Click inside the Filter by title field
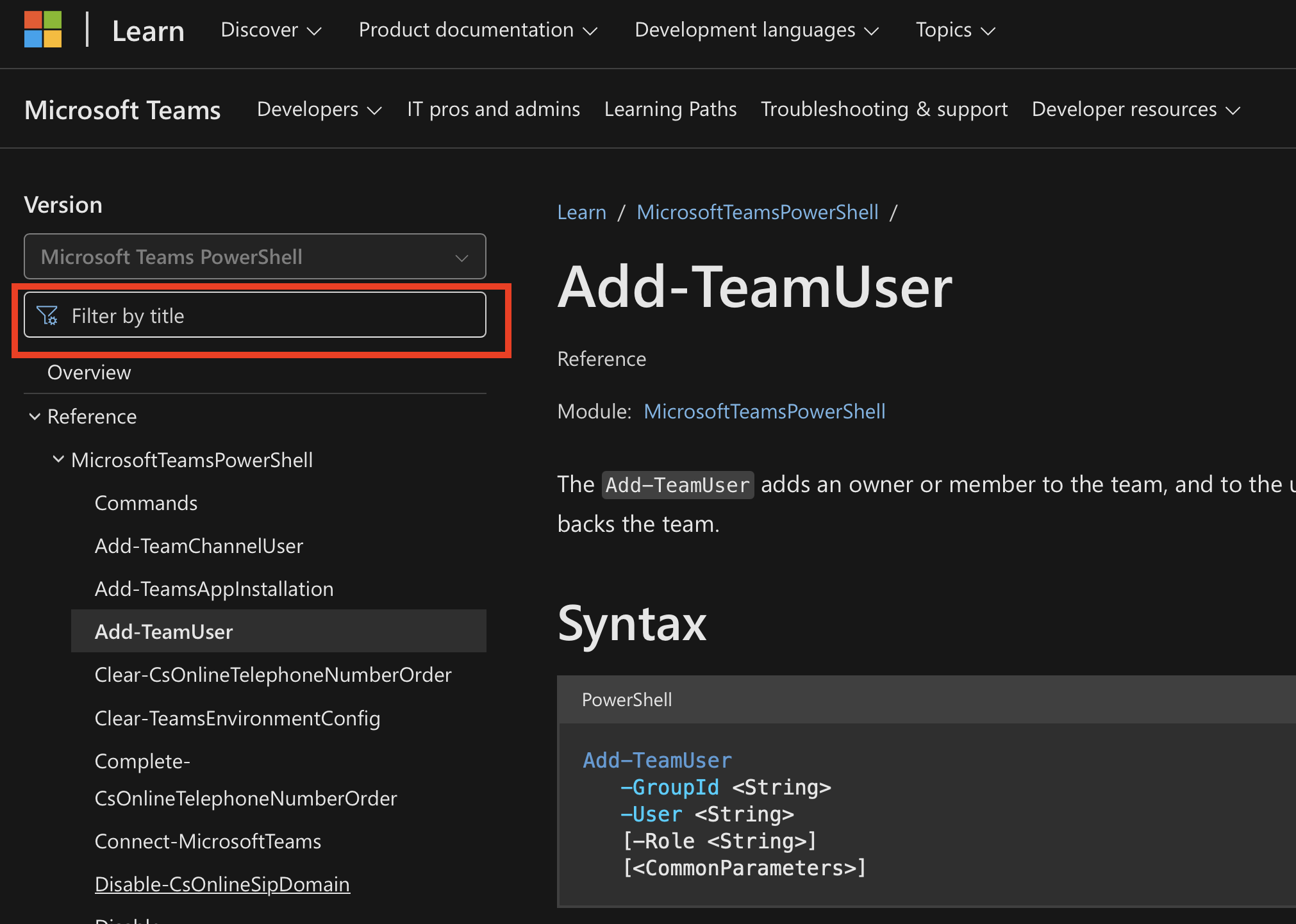 point(256,315)
